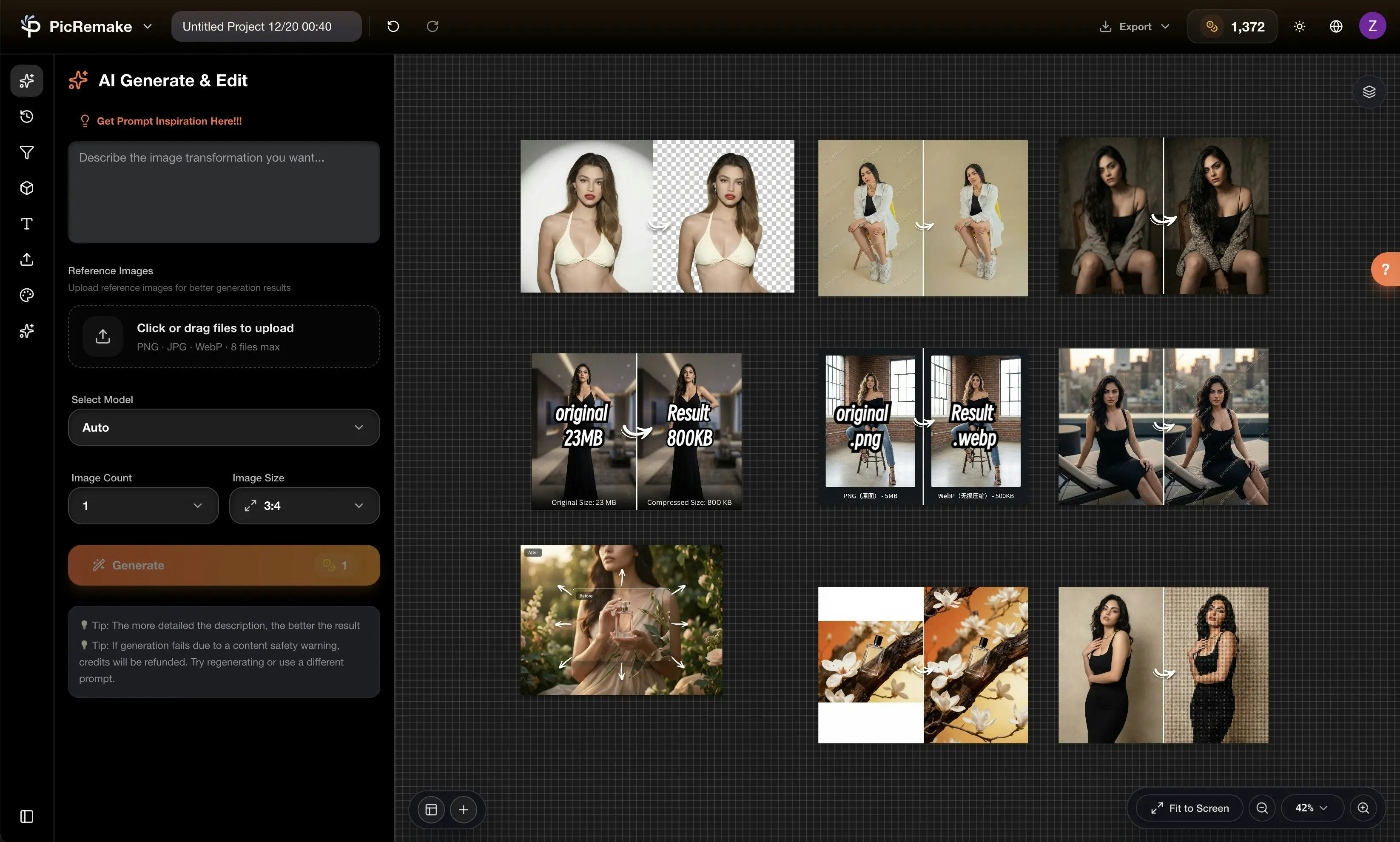The image size is (1400, 842).
Task: Open the color palette tool
Action: coord(27,295)
